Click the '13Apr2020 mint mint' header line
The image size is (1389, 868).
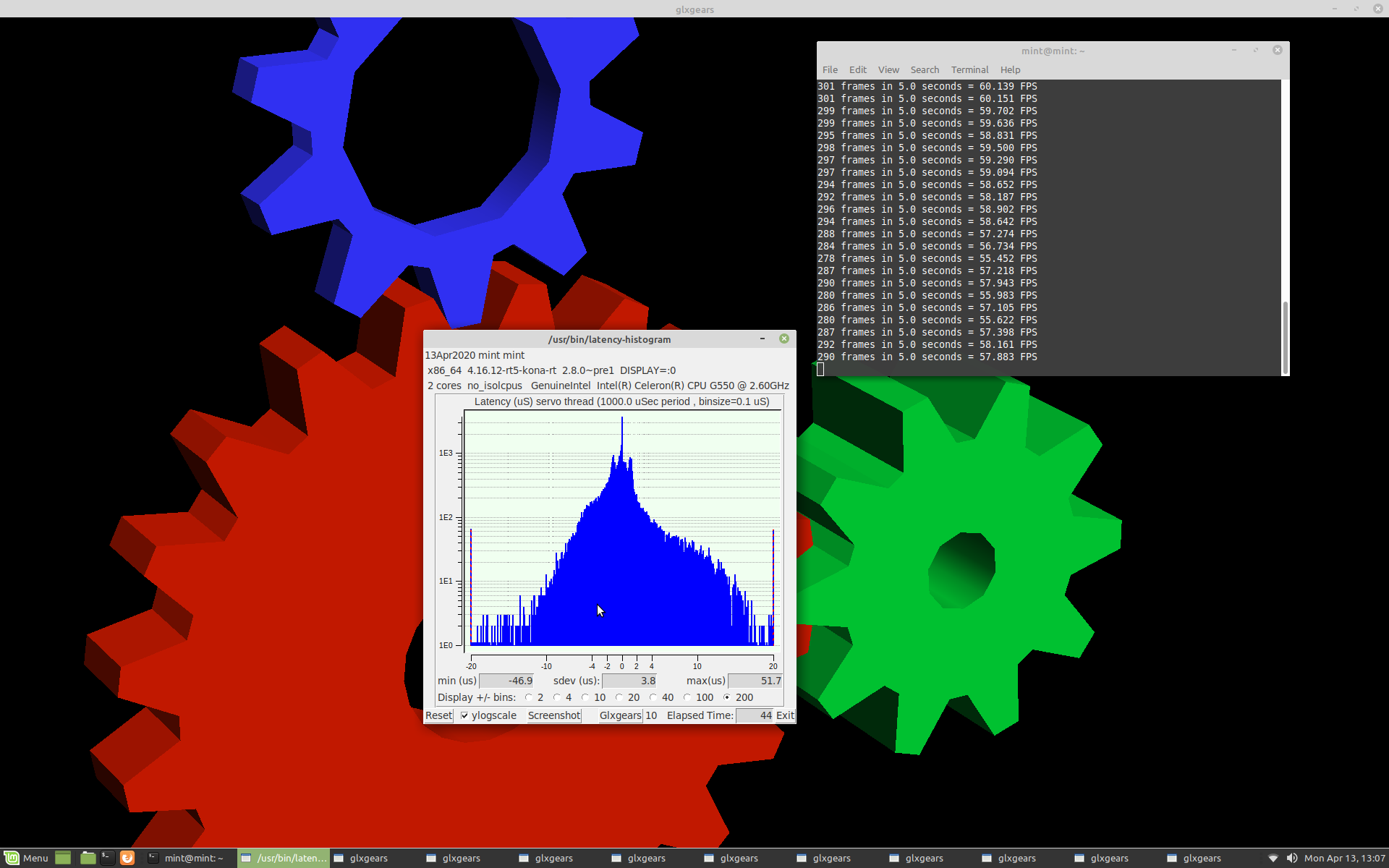[x=475, y=355]
